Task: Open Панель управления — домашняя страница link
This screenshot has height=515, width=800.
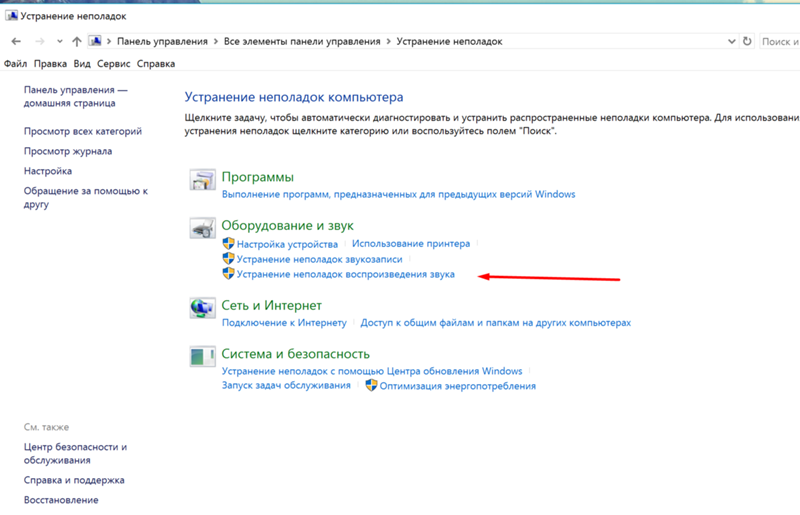Action: pos(76,96)
